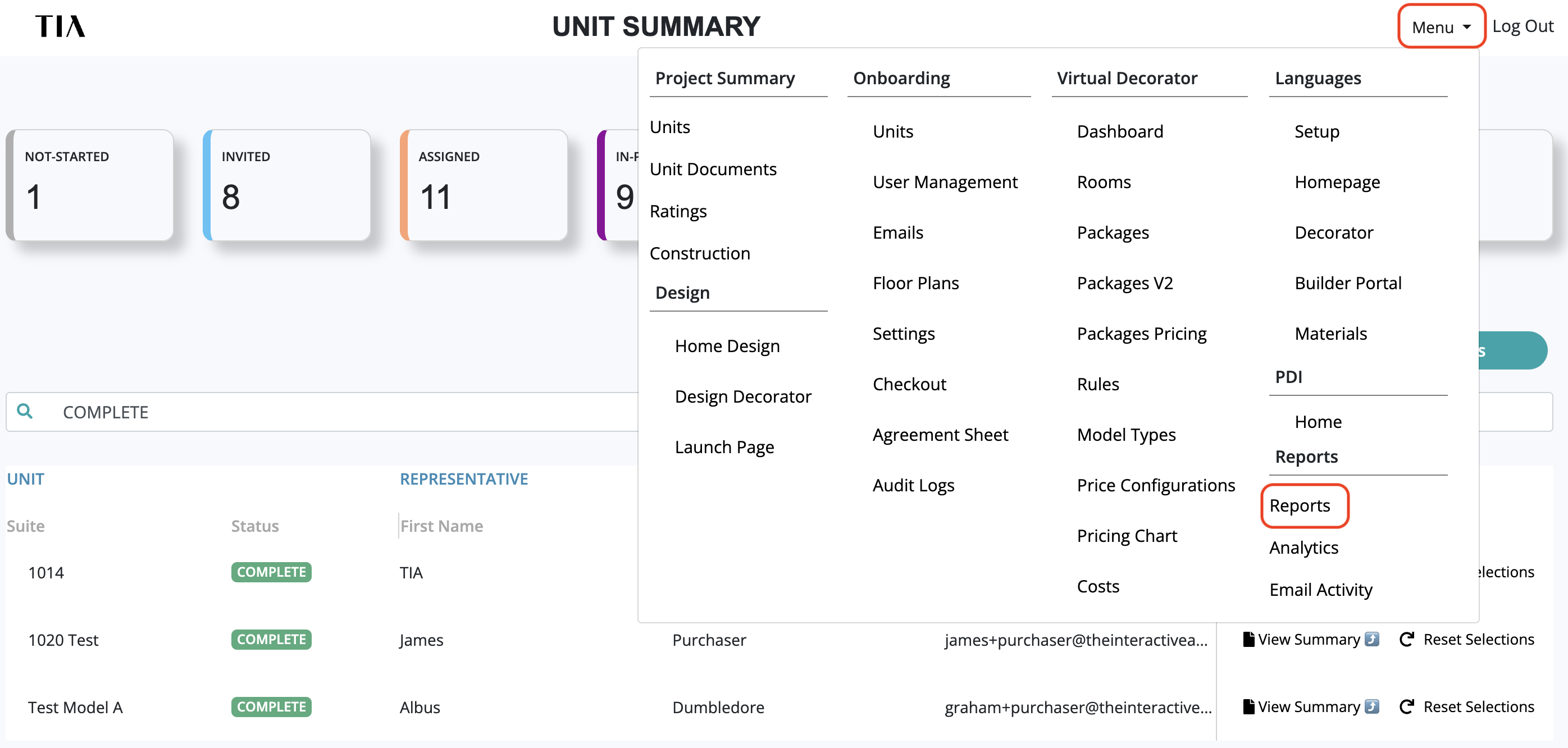The width and height of the screenshot is (1568, 748).
Task: Open Languages Setup menu item
Action: coord(1316,131)
